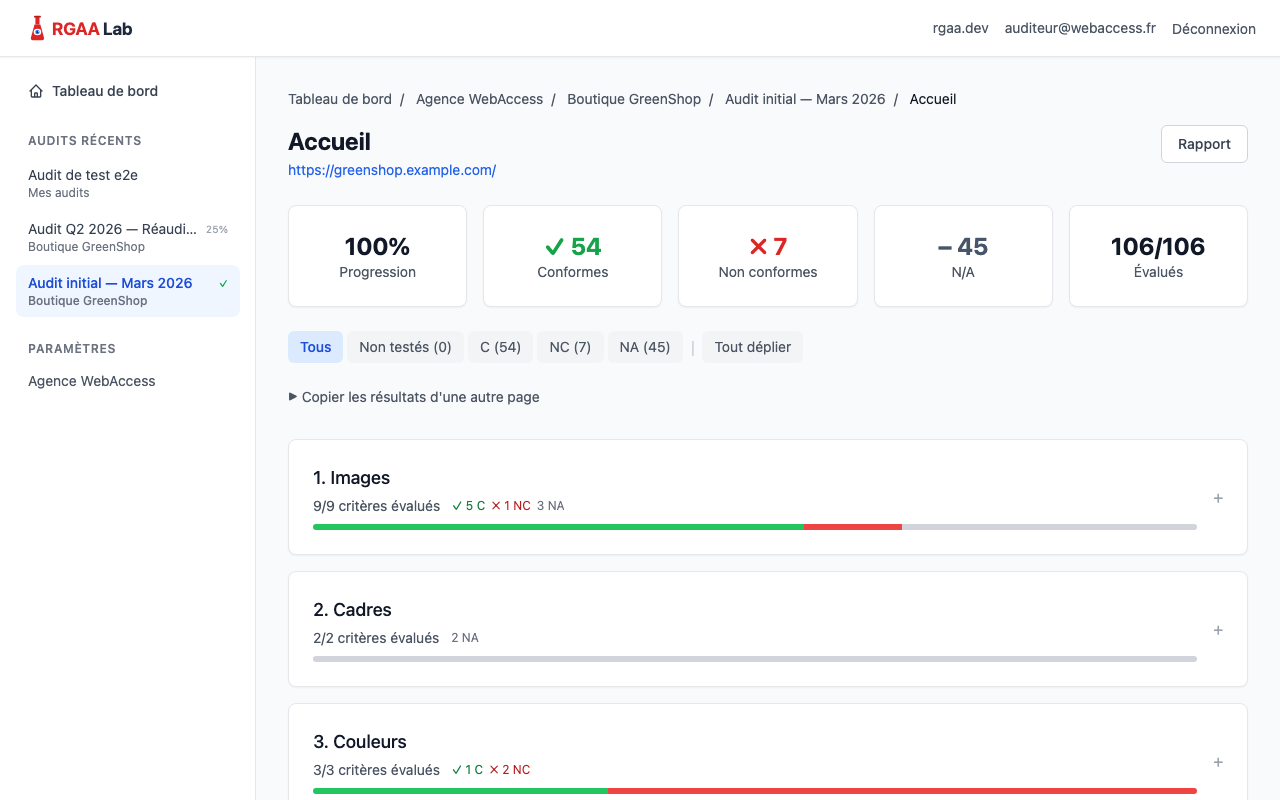Click the checkmark next to Audit initial — Mars 2026
The image size is (1280, 800).
[x=222, y=283]
